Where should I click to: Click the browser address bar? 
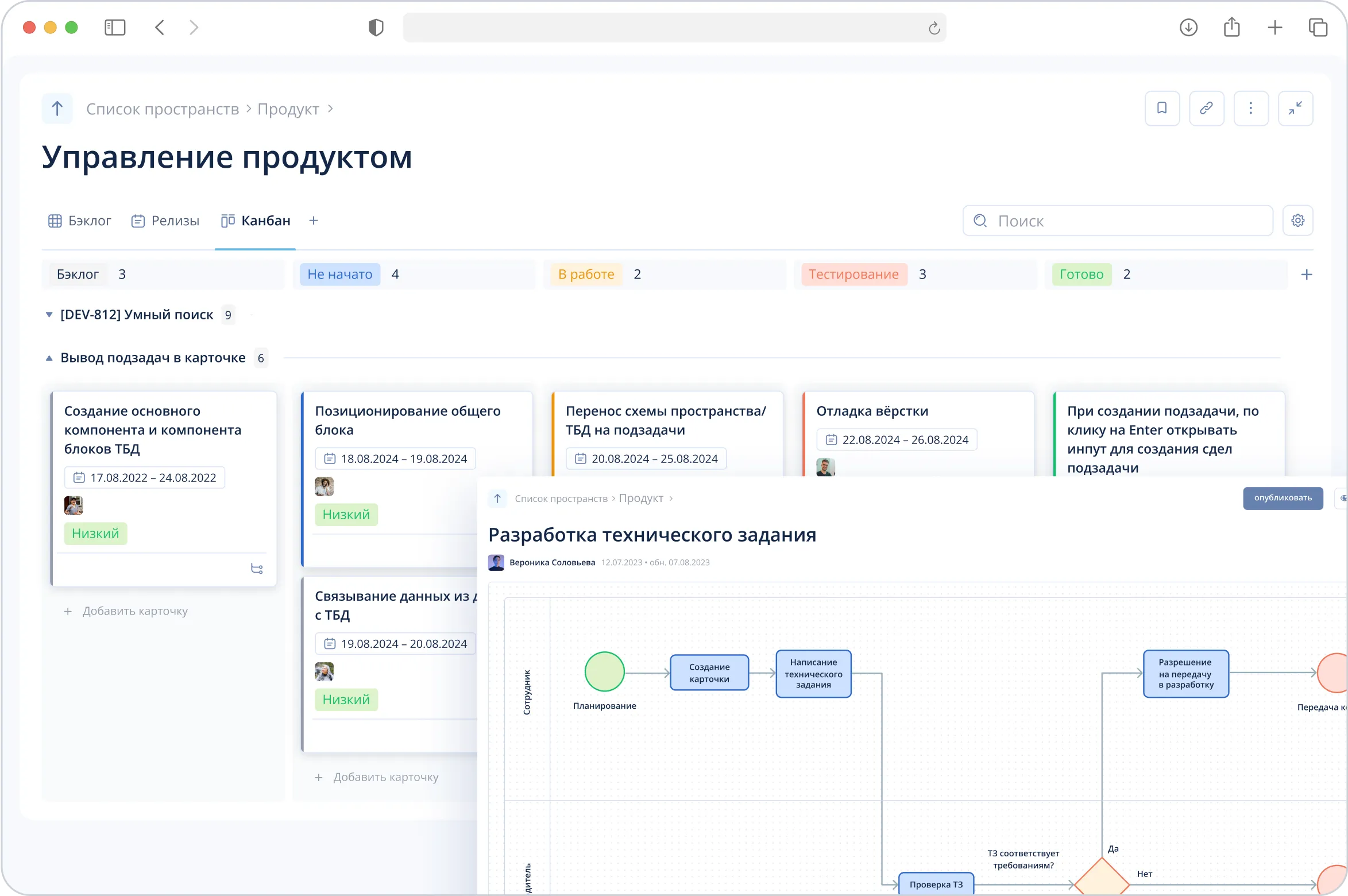pyautogui.click(x=674, y=28)
